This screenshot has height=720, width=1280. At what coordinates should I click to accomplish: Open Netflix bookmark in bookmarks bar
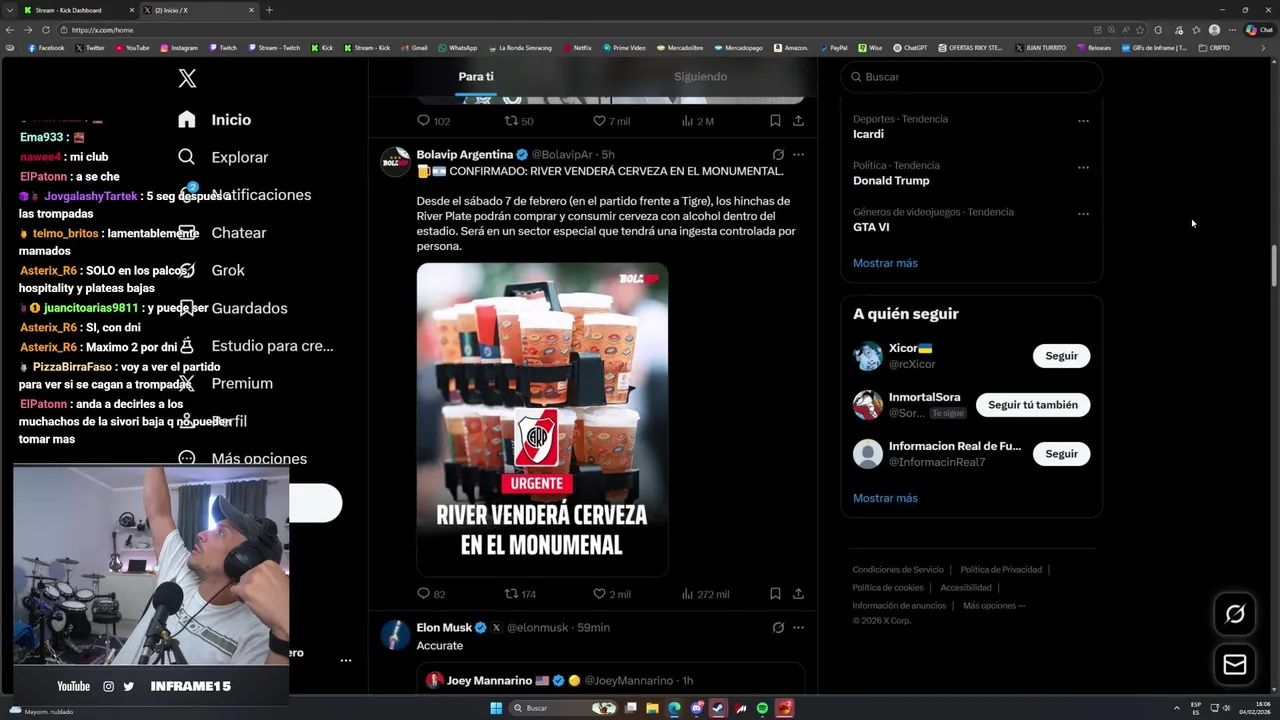pyautogui.click(x=577, y=48)
